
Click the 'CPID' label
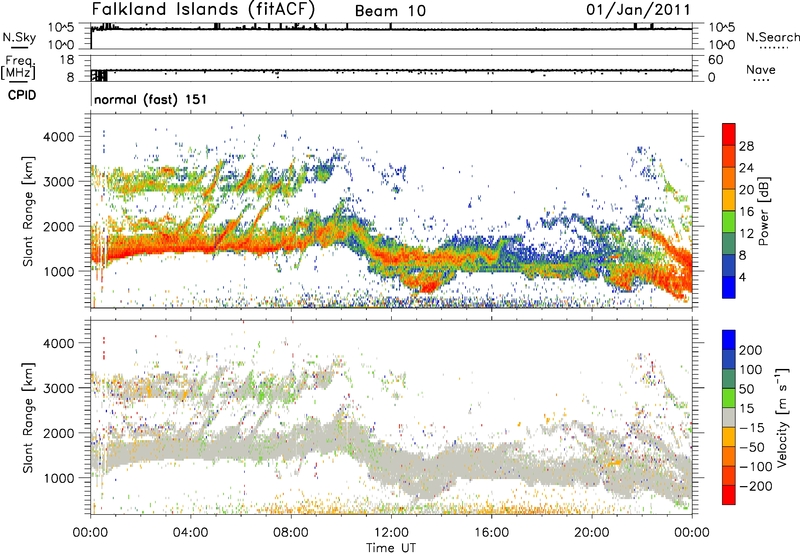point(22,95)
